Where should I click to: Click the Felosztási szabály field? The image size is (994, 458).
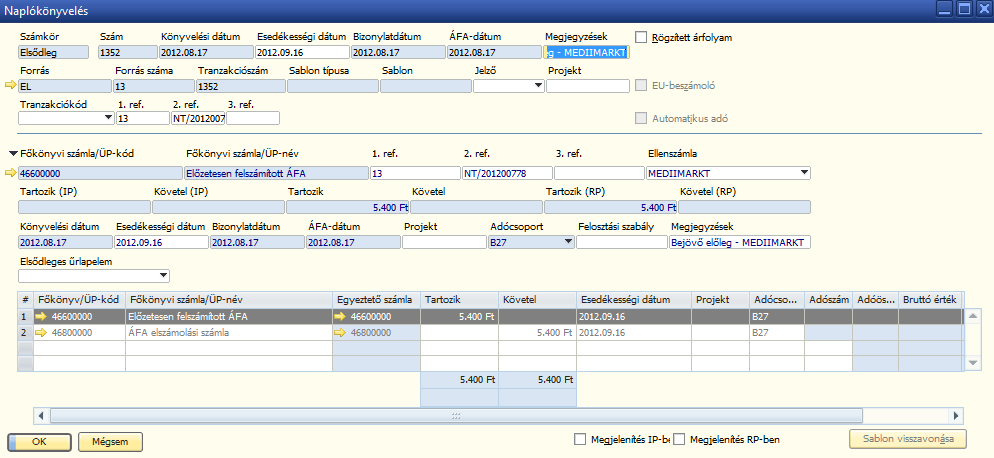622,242
